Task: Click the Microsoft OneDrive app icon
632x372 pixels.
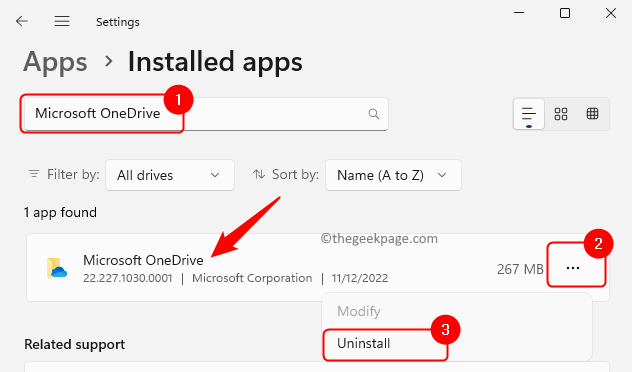Action: pyautogui.click(x=56, y=268)
